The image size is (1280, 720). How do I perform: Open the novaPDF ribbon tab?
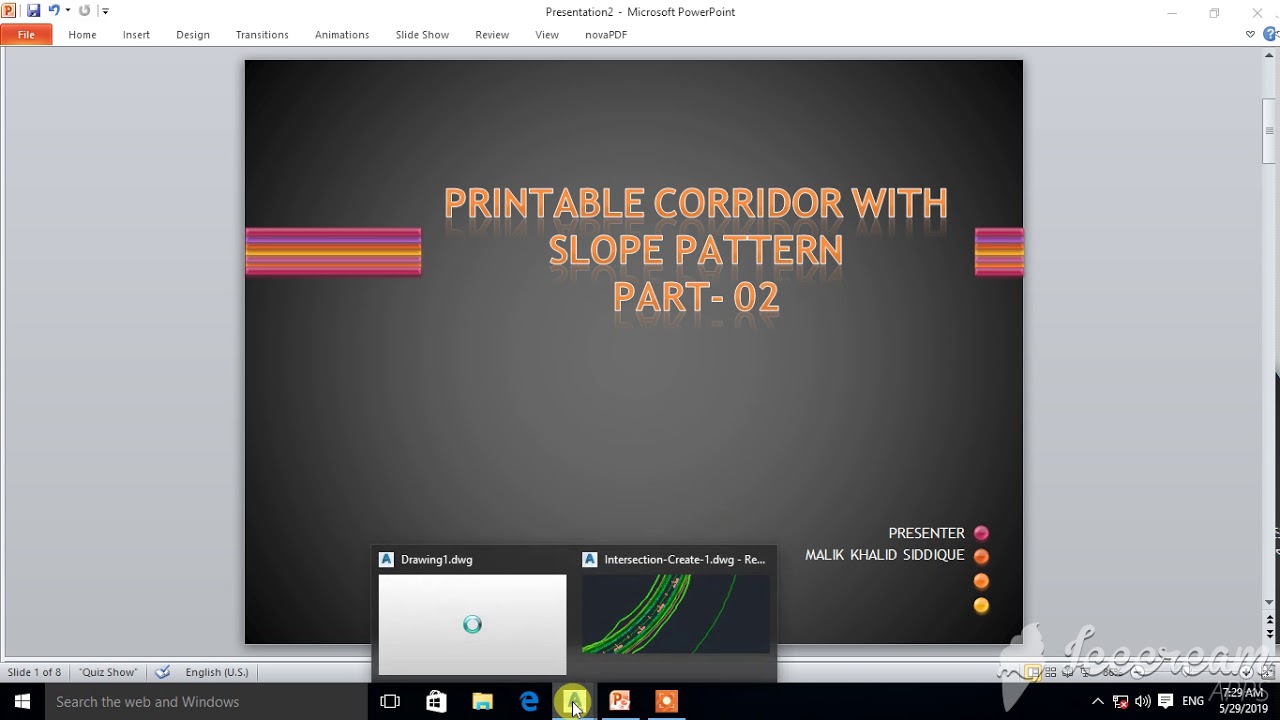pyautogui.click(x=606, y=35)
